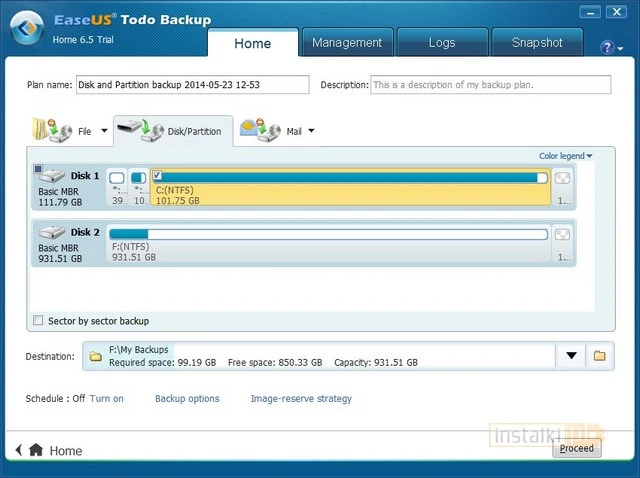Image resolution: width=640 pixels, height=478 pixels.
Task: Select the first small 39 partition on Disk 1
Action: coord(117,187)
